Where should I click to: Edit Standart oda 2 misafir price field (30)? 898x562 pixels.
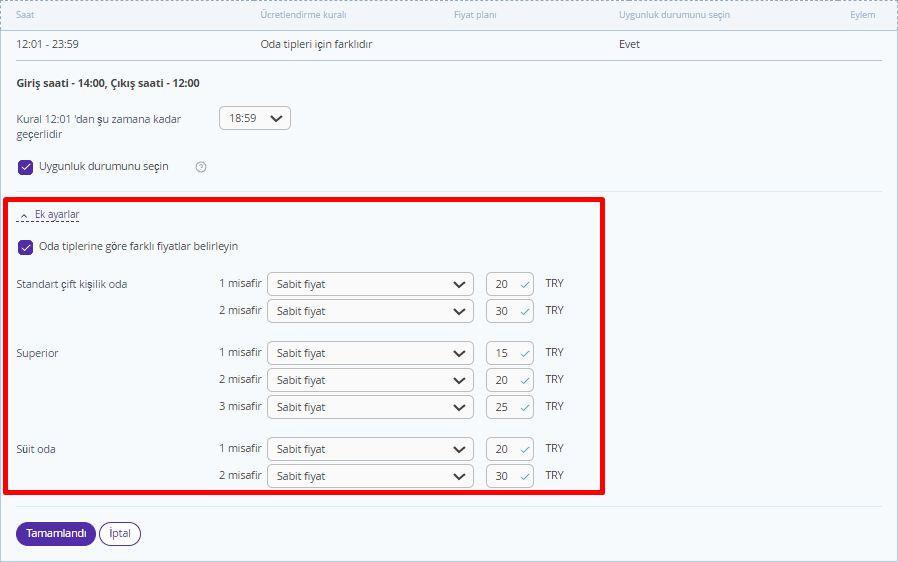click(510, 311)
